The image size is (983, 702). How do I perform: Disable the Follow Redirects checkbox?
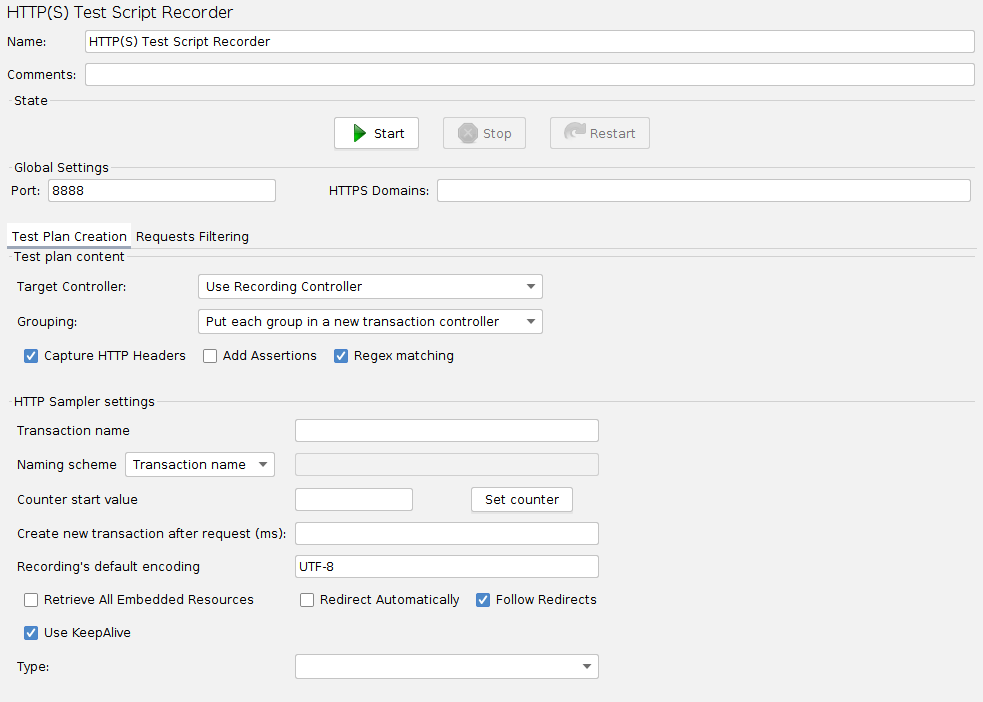pos(483,600)
